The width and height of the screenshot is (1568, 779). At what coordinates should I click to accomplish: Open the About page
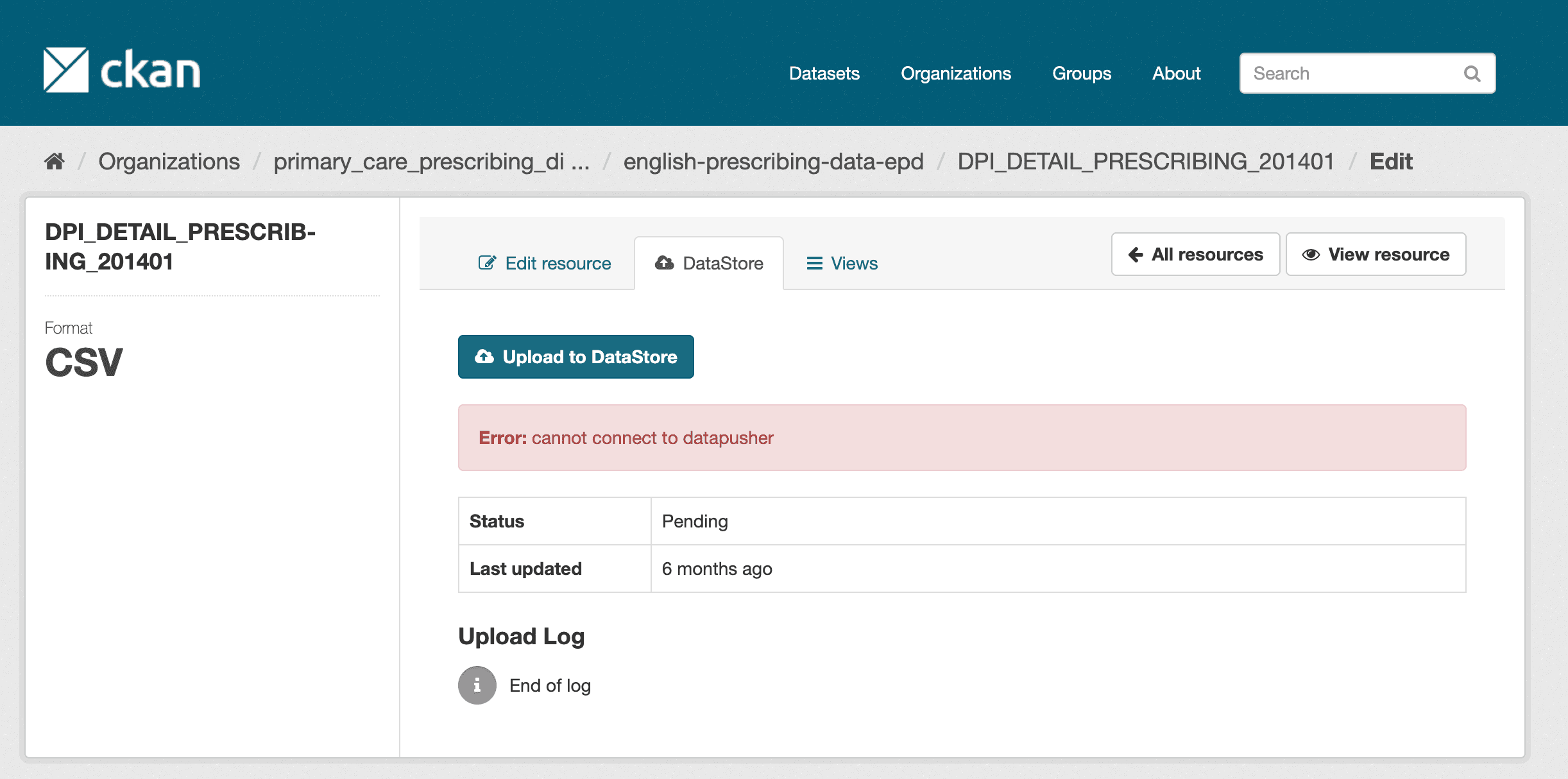pos(1175,74)
